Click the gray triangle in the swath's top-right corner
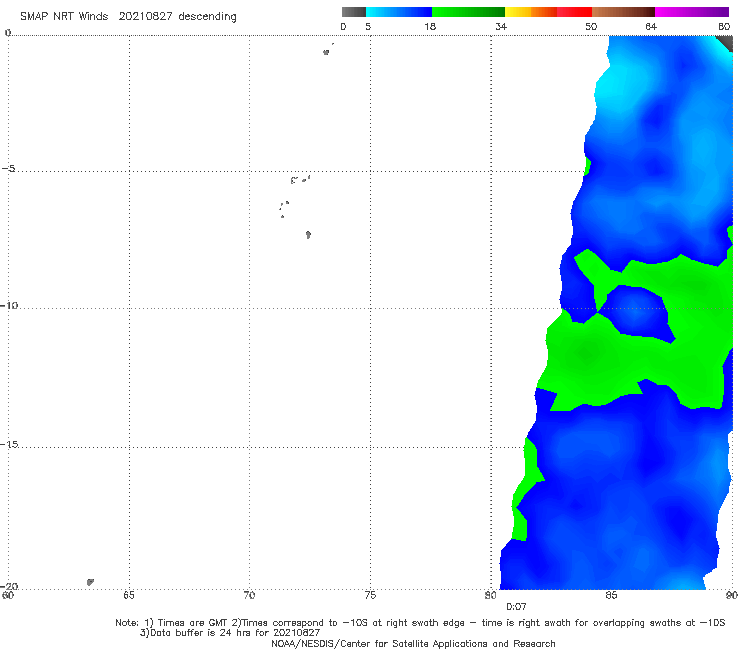740x650 pixels. pyautogui.click(x=727, y=42)
